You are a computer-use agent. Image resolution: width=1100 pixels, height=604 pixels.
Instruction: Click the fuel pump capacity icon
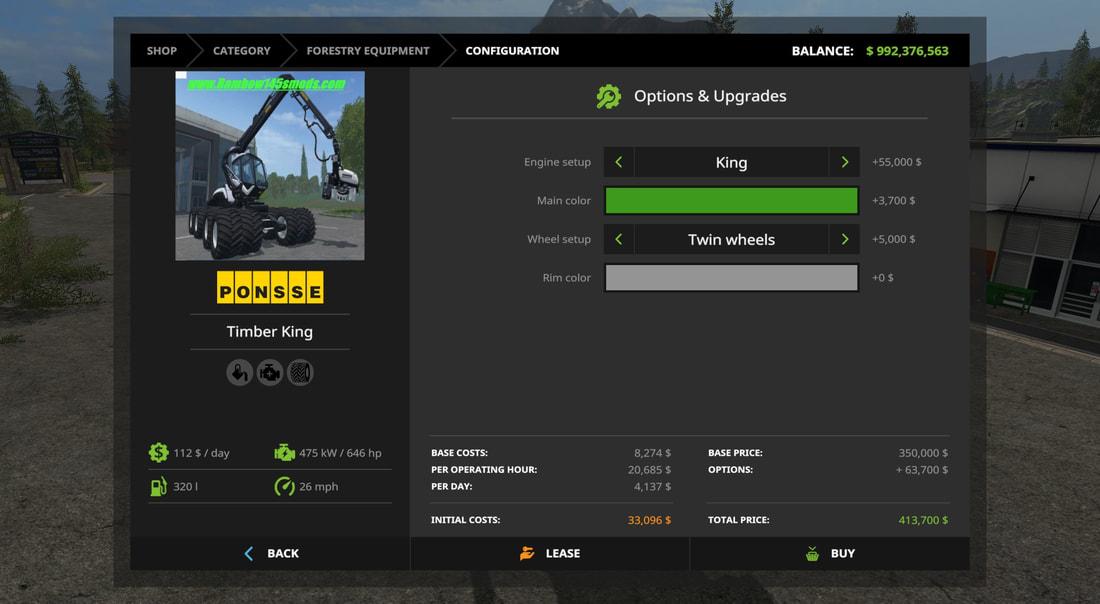click(x=159, y=487)
